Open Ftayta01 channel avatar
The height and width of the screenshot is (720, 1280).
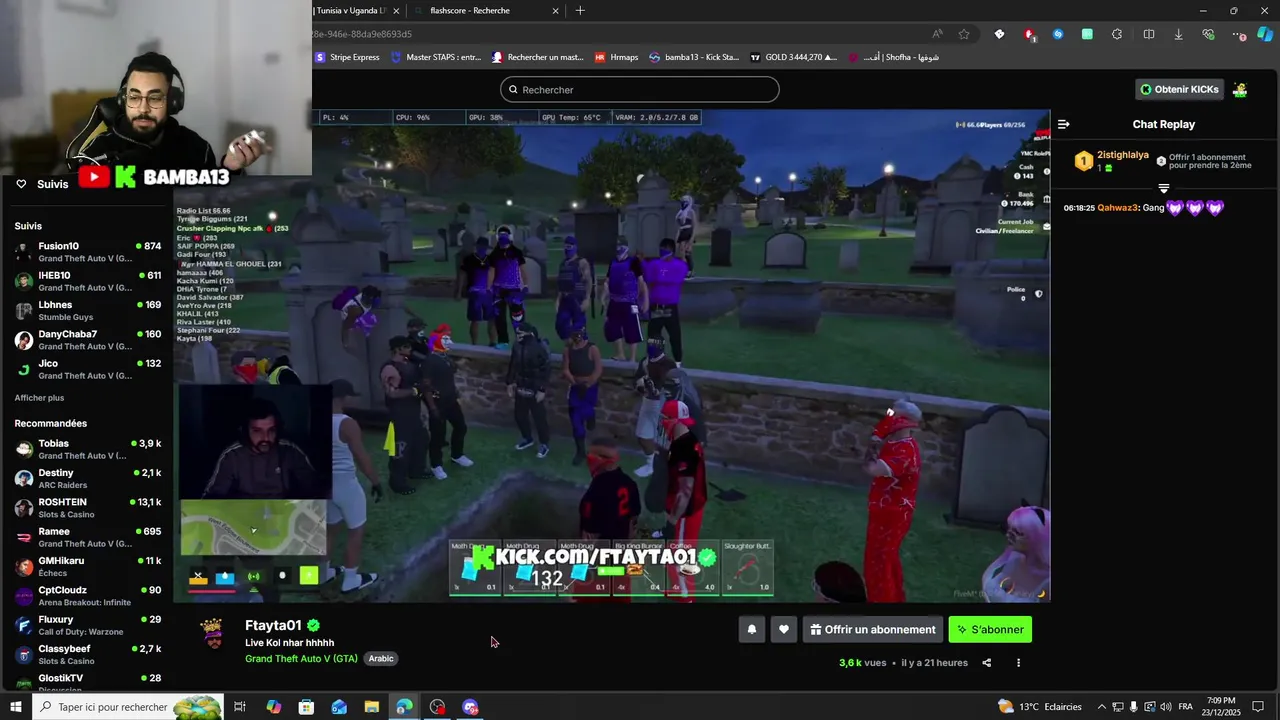click(x=212, y=633)
